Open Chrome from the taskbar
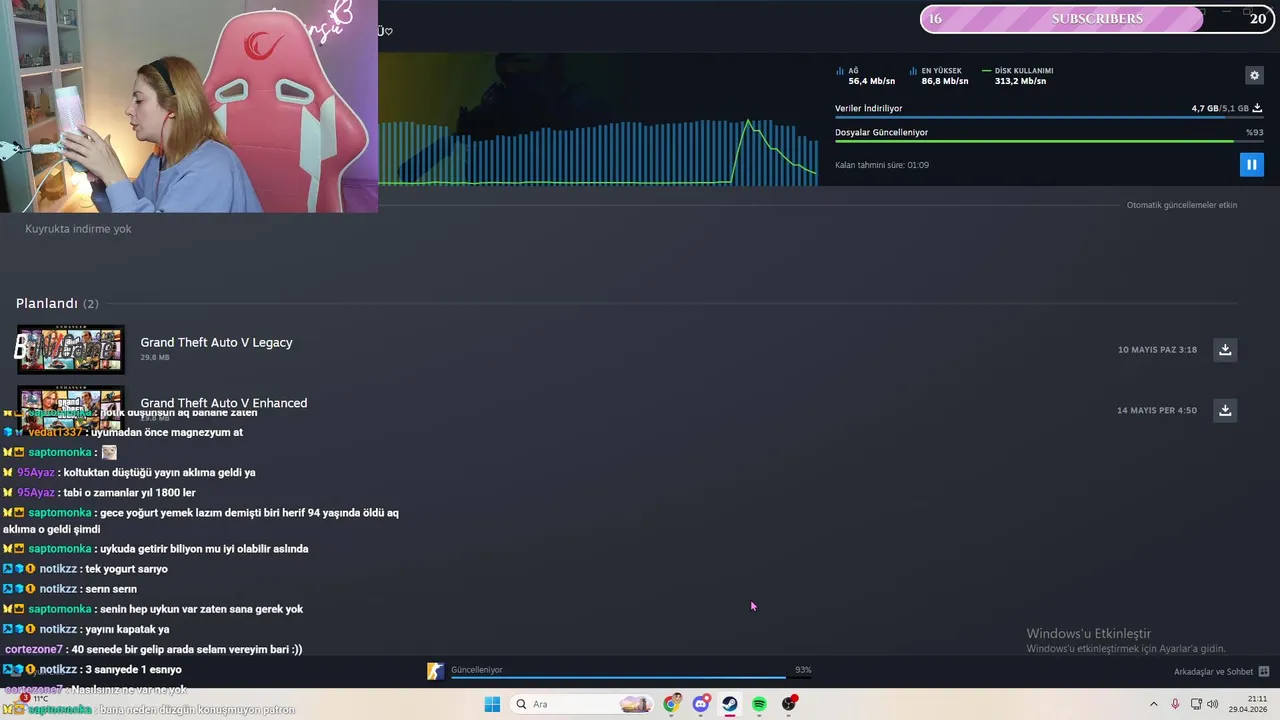The height and width of the screenshot is (720, 1280). (672, 704)
